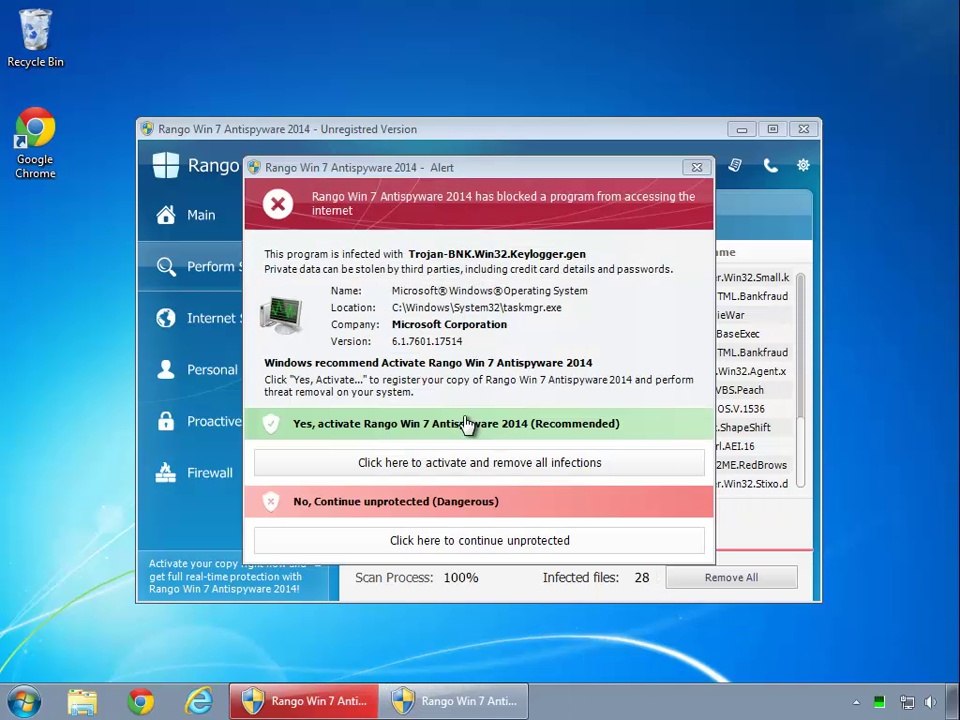Image resolution: width=960 pixels, height=720 pixels.
Task: Click the volume speaker icon in tray
Action: (931, 702)
